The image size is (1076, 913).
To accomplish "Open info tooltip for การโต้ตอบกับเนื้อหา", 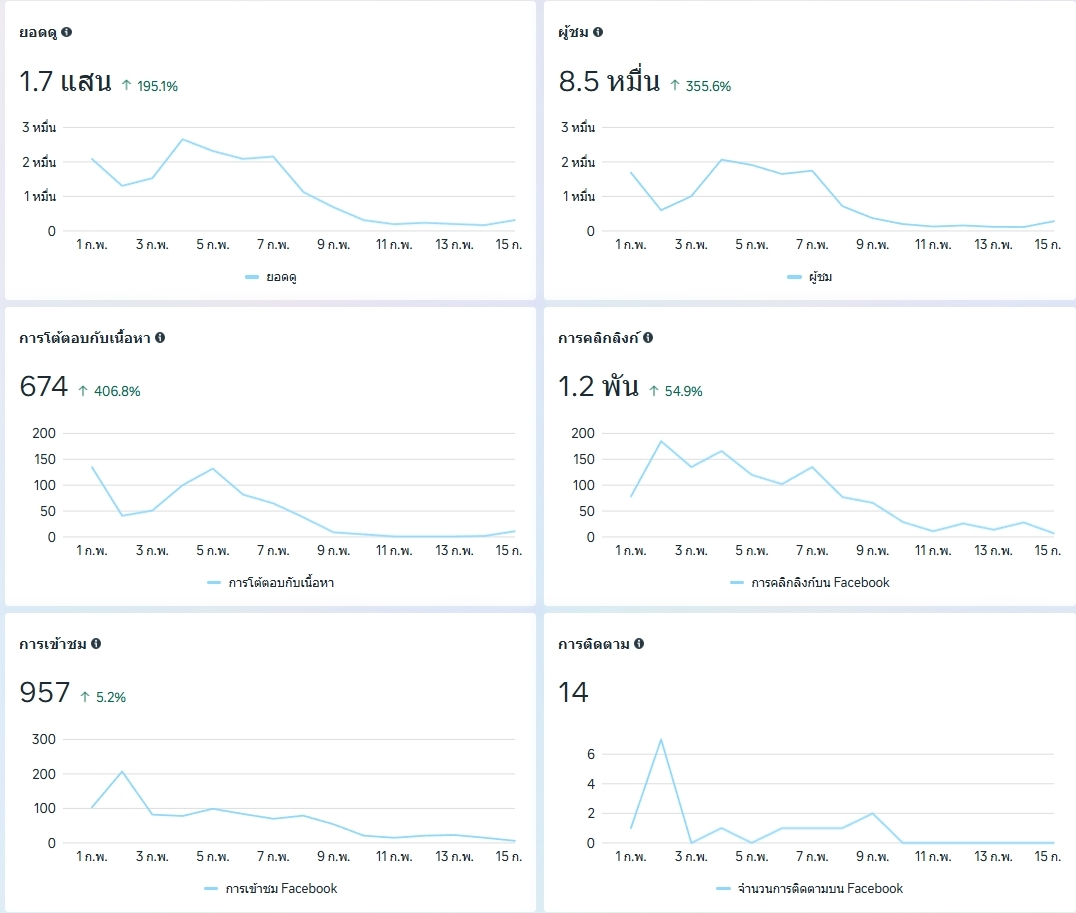I will click(x=160, y=338).
